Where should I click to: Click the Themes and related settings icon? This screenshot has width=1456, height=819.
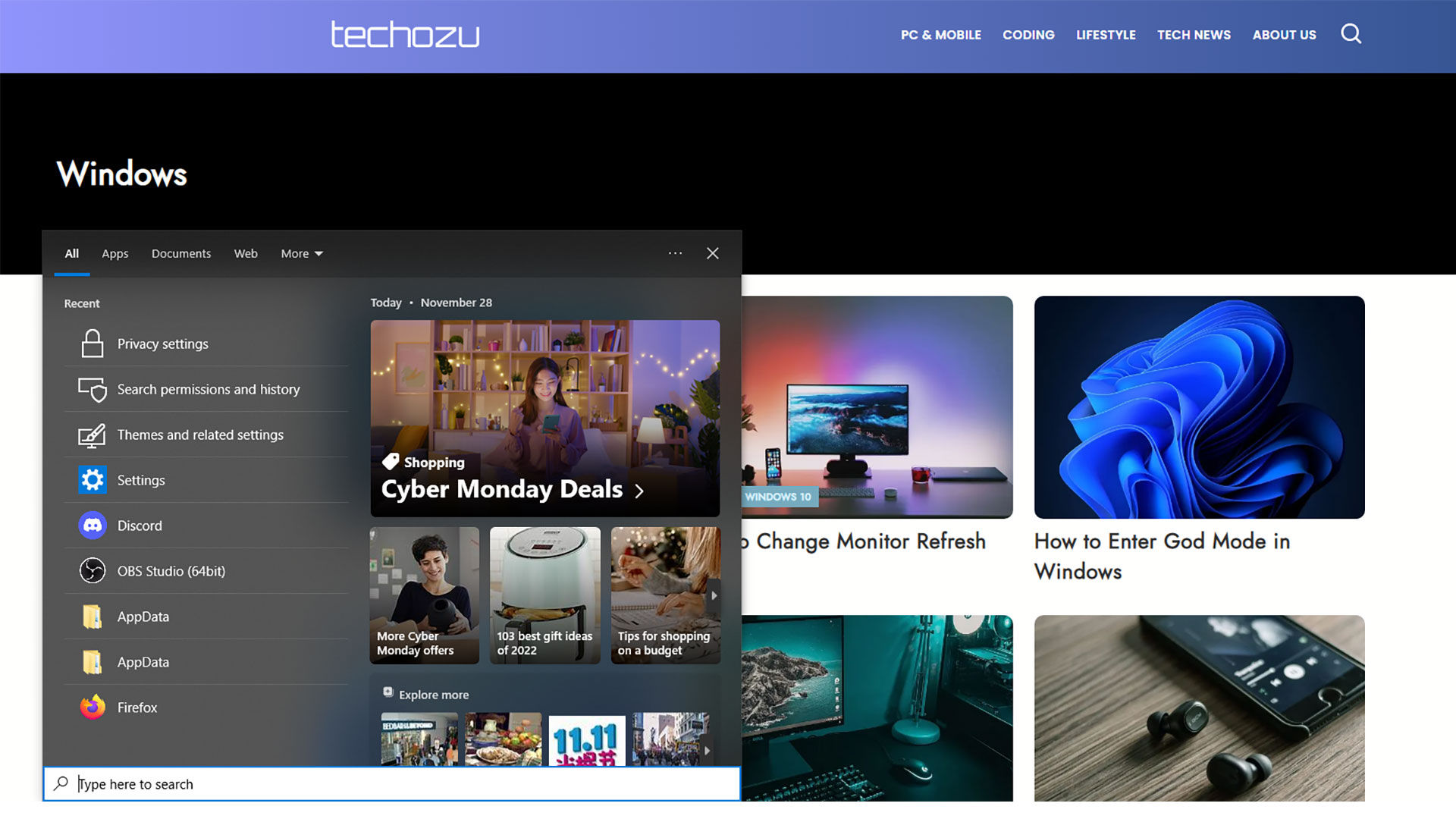pos(92,434)
